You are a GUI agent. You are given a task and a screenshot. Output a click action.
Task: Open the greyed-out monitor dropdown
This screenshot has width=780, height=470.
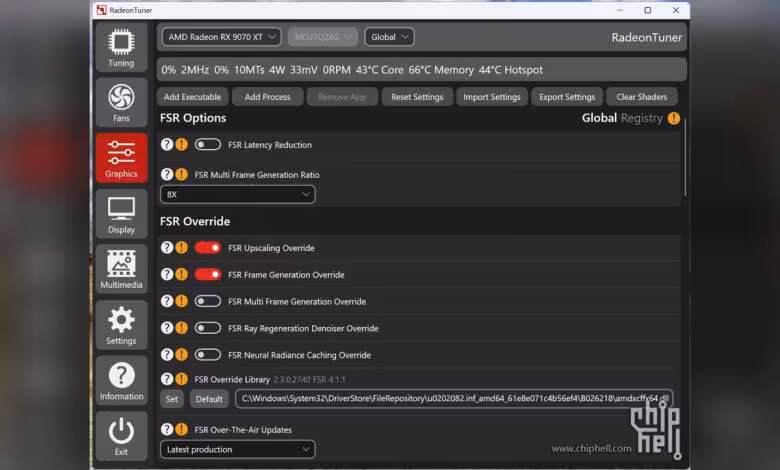[323, 37]
